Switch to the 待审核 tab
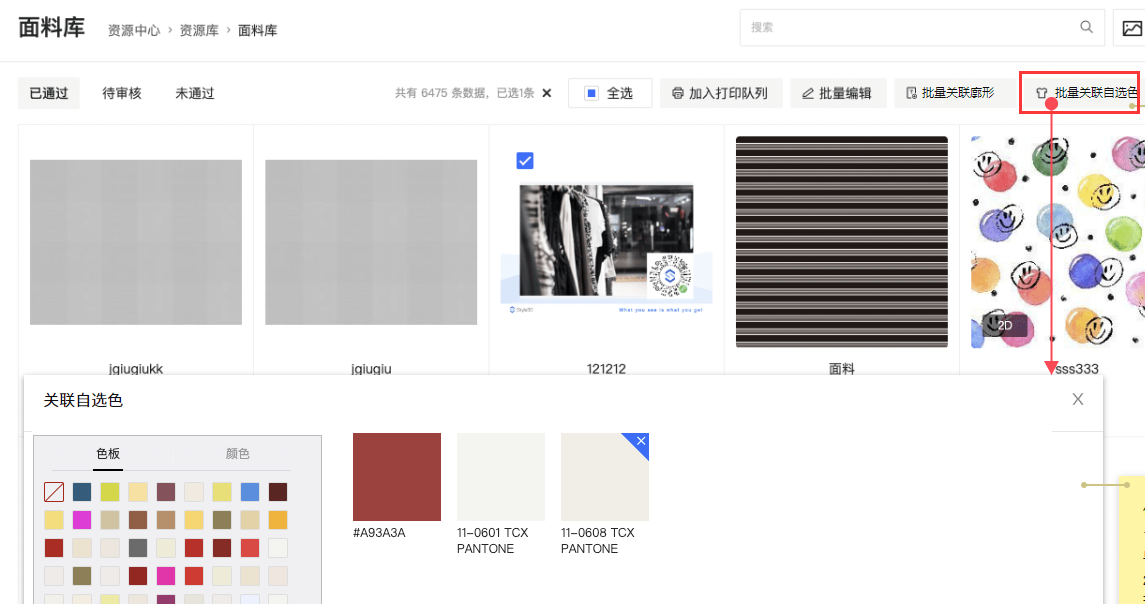 coord(122,93)
